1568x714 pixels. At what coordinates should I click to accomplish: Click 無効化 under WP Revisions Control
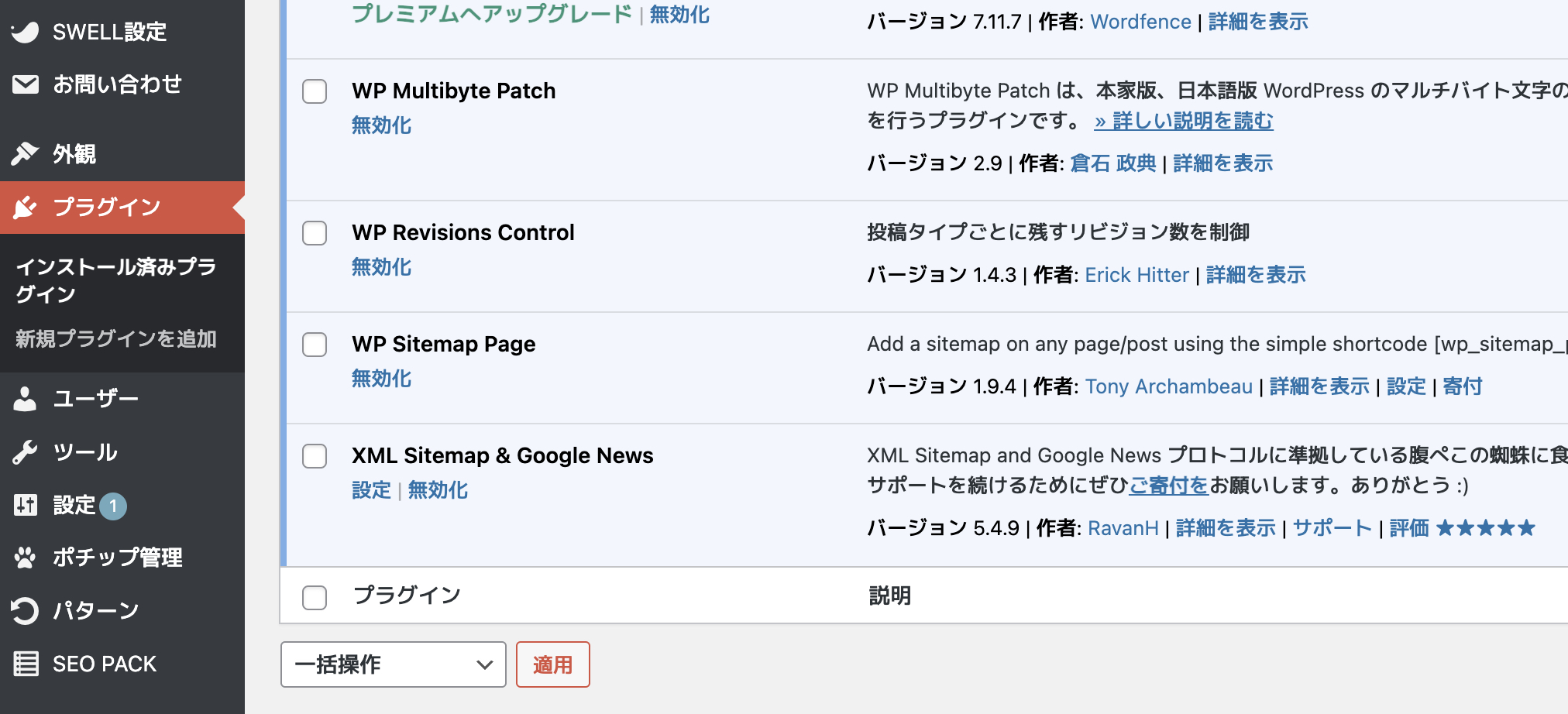(x=382, y=267)
